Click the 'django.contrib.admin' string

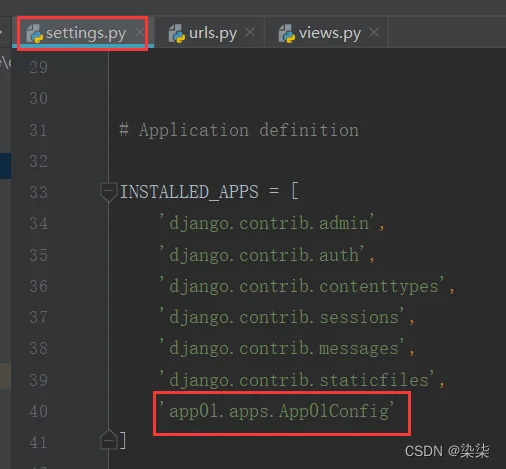[x=267, y=223]
